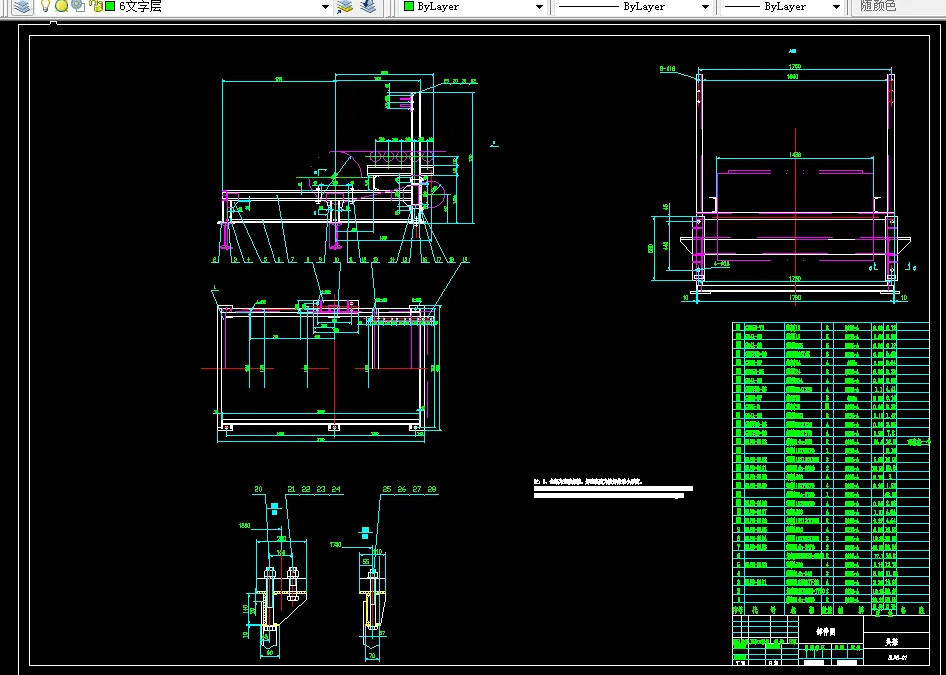Open the ByLayer lineweight dropdown

tap(835, 7)
